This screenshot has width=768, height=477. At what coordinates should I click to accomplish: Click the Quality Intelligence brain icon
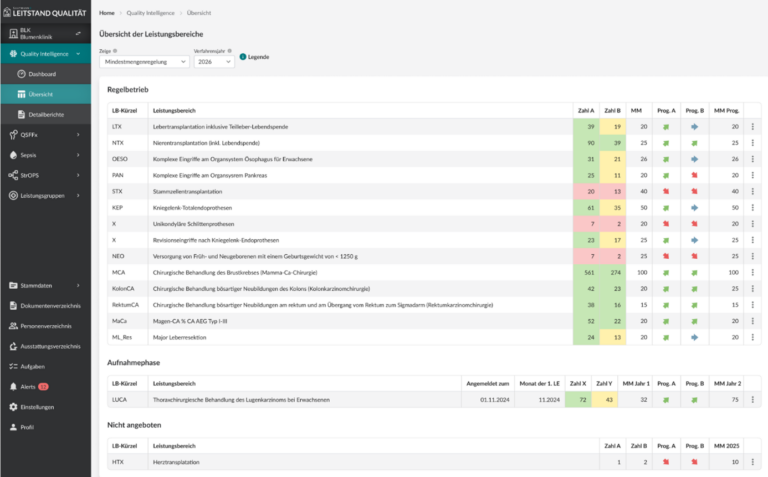(x=13, y=54)
